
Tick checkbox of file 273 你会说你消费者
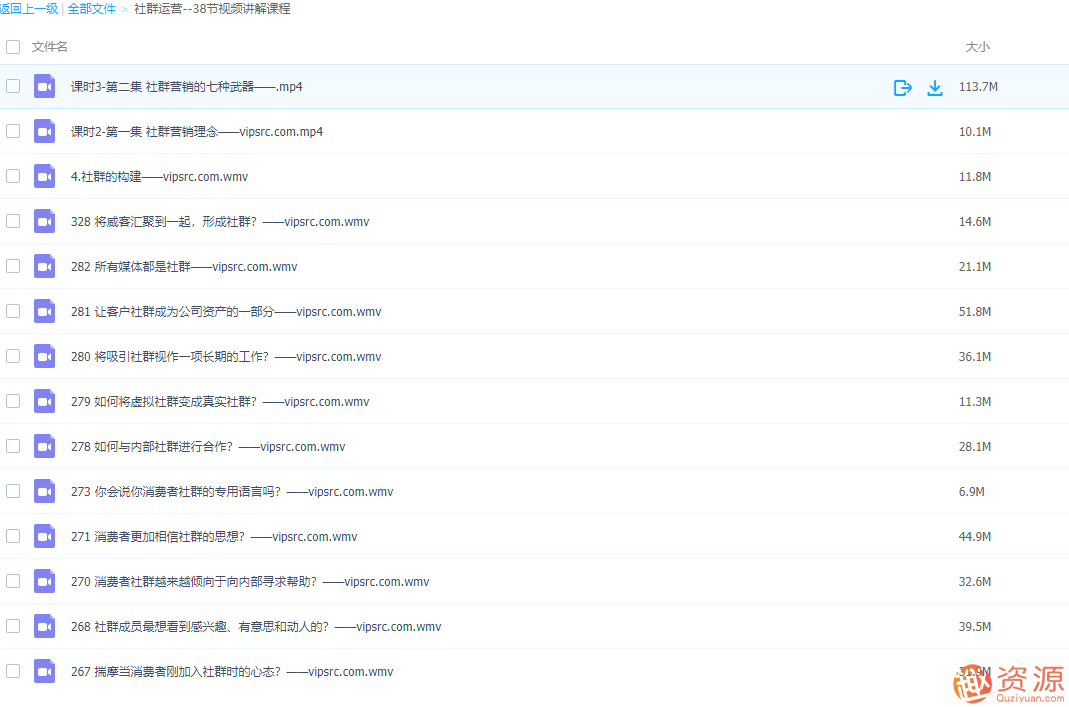point(13,491)
